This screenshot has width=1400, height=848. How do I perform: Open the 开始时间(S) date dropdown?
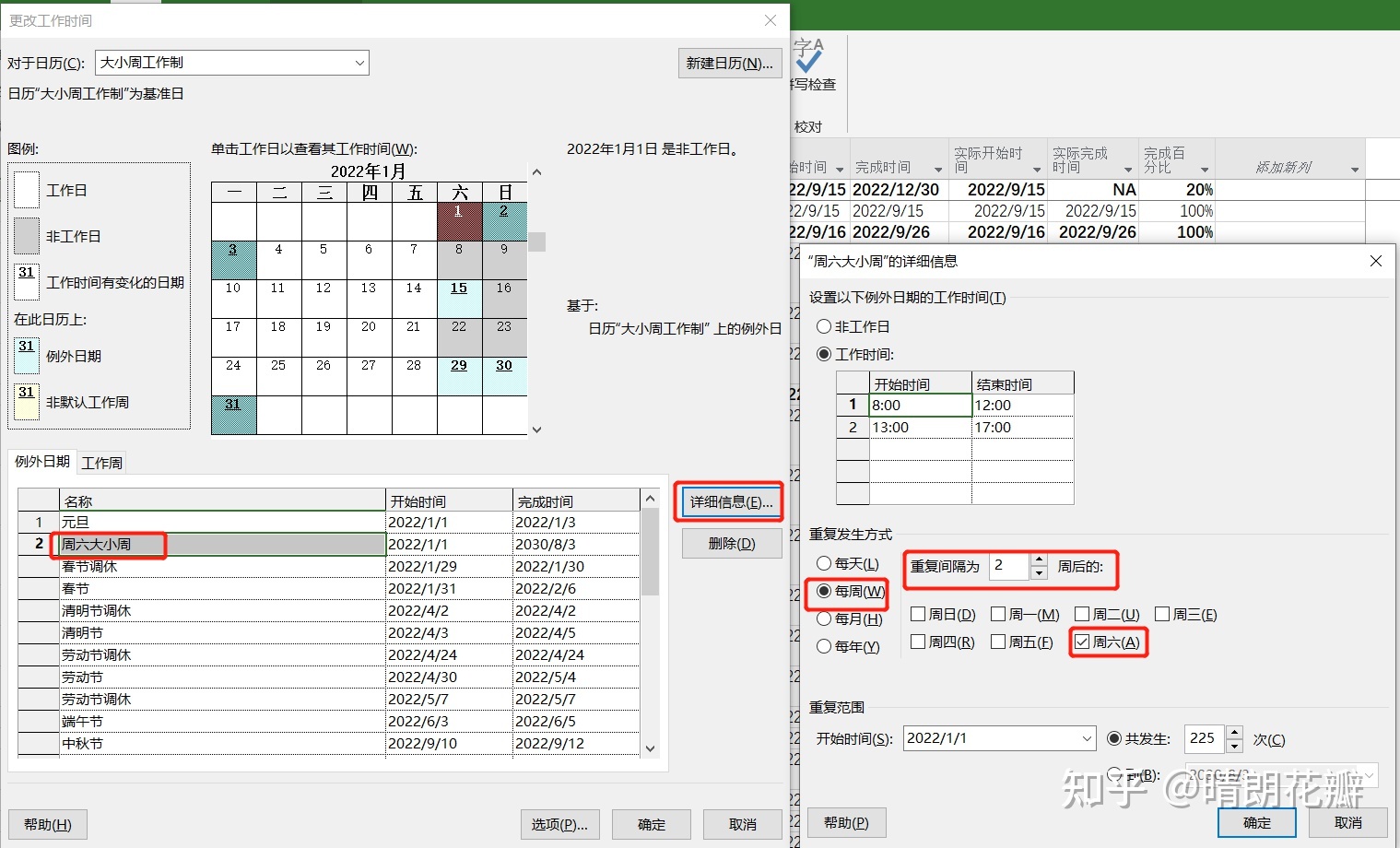pyautogui.click(x=1087, y=738)
